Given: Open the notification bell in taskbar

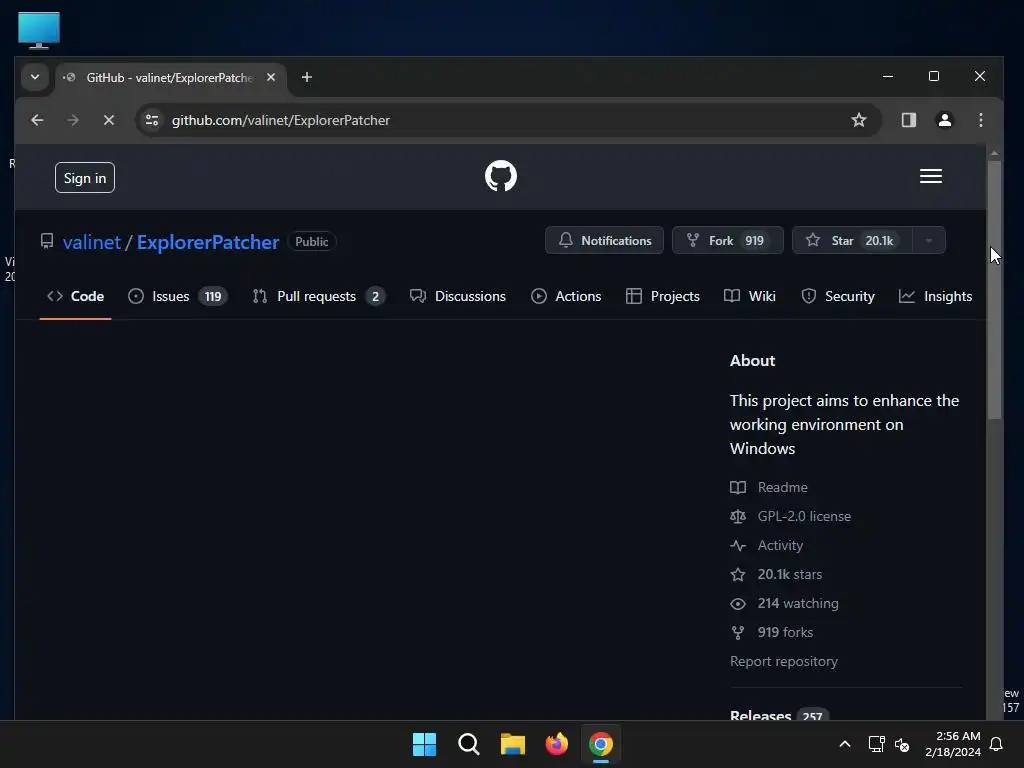Looking at the screenshot, I should pyautogui.click(x=996, y=744).
